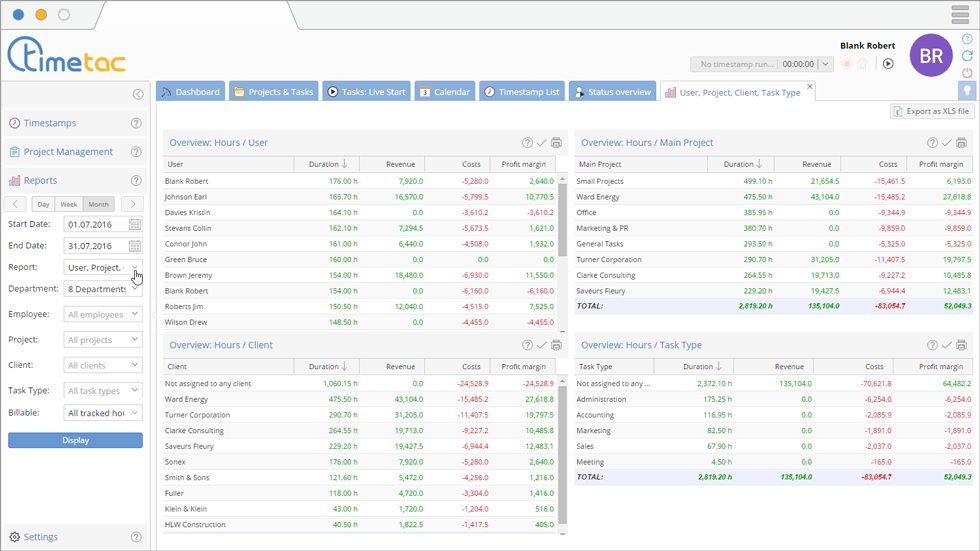
Task: Click the checkmark icon in Hours / Client panel
Action: click(542, 345)
